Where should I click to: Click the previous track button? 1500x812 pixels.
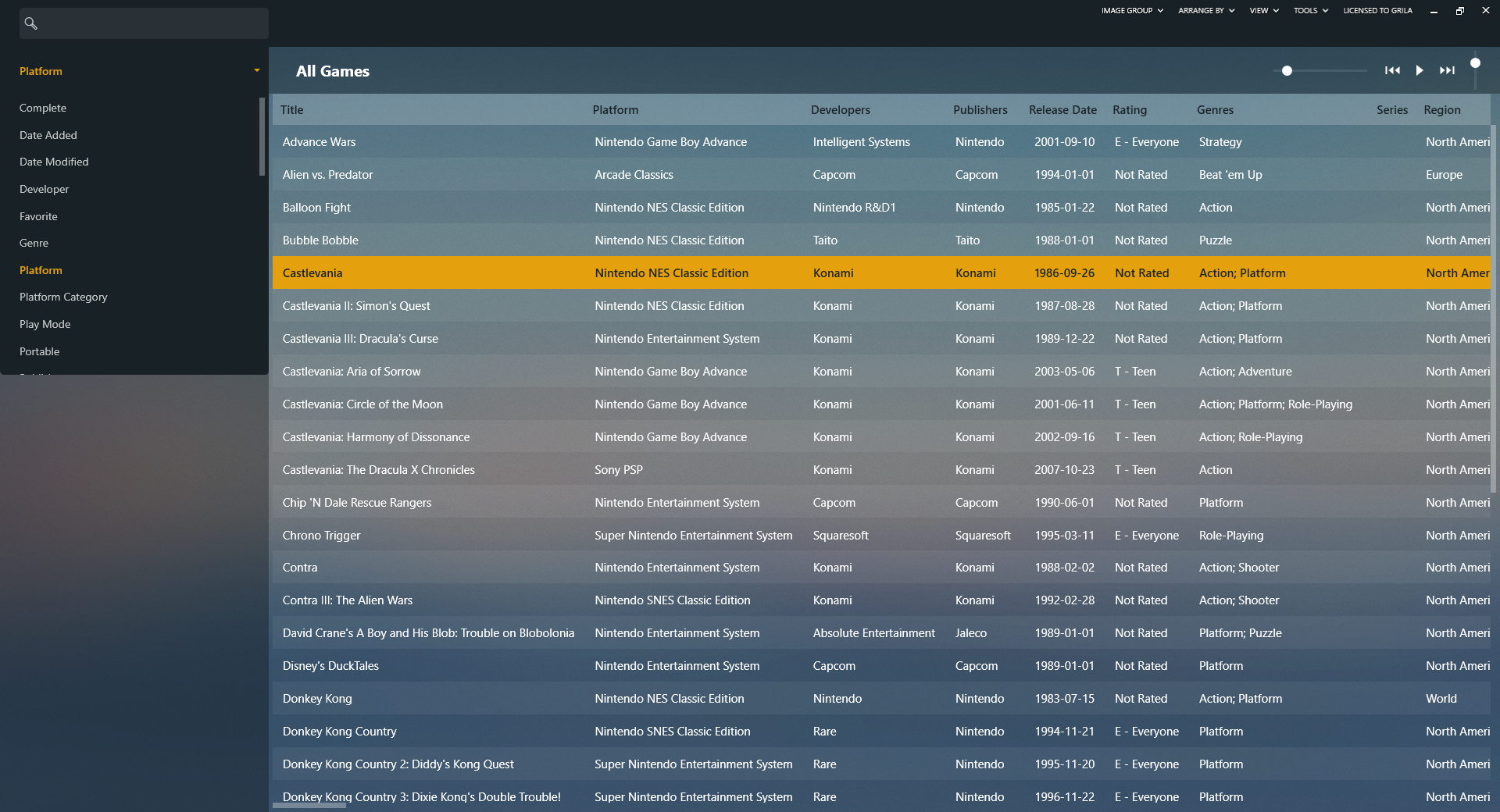1392,70
